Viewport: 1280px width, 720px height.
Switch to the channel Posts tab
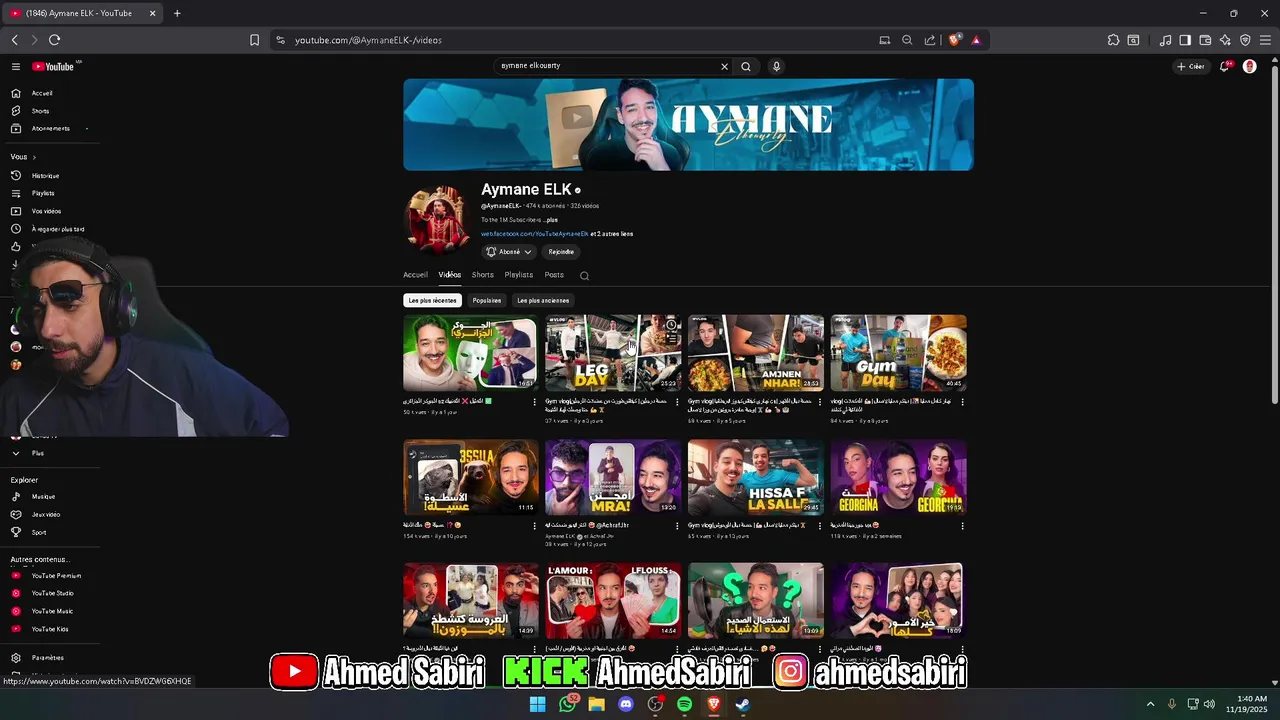pyautogui.click(x=554, y=275)
